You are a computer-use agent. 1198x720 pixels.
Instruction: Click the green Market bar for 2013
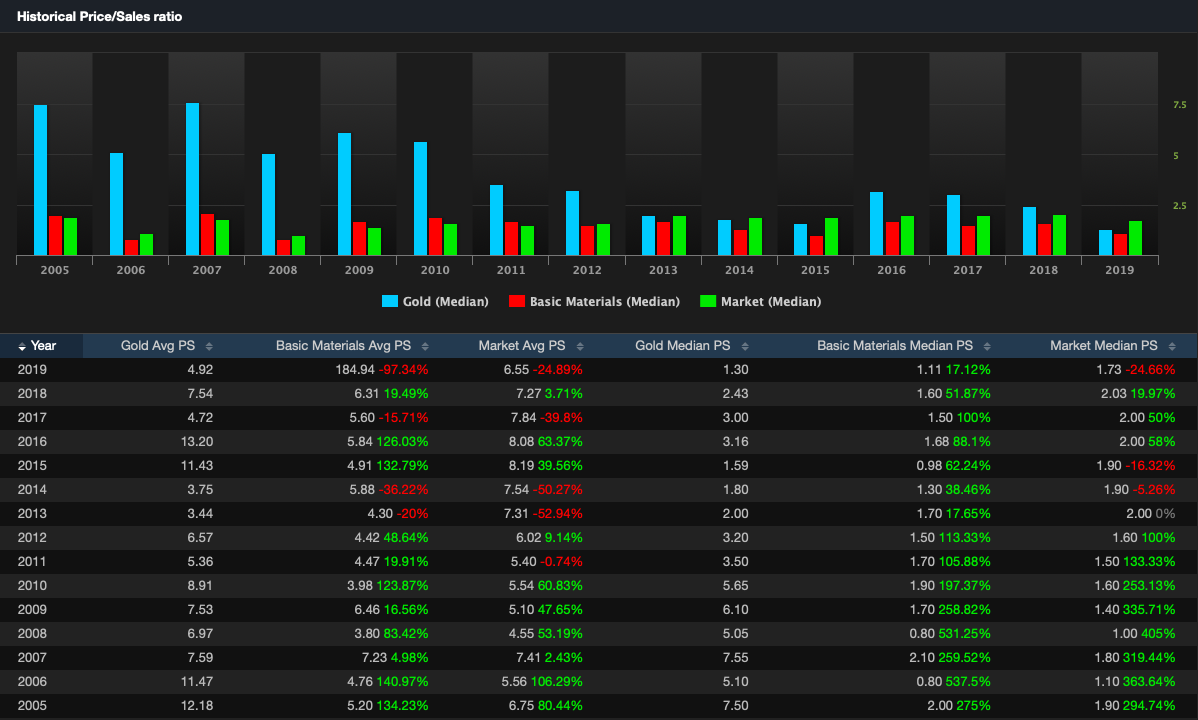[x=679, y=235]
